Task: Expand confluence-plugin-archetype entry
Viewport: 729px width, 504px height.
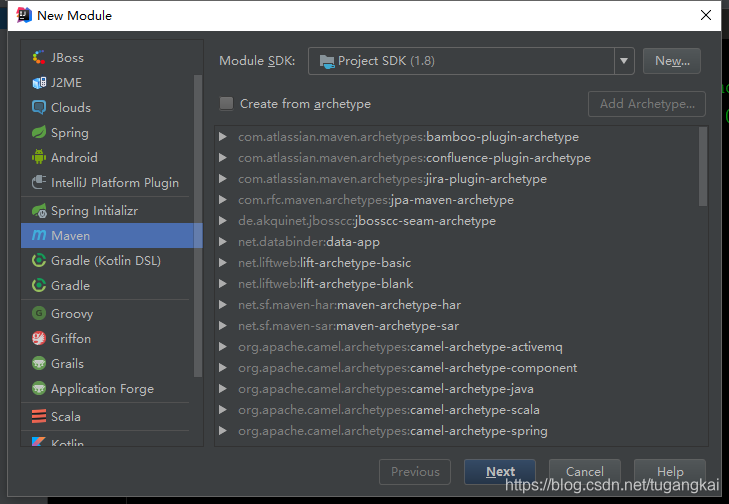Action: coord(223,158)
